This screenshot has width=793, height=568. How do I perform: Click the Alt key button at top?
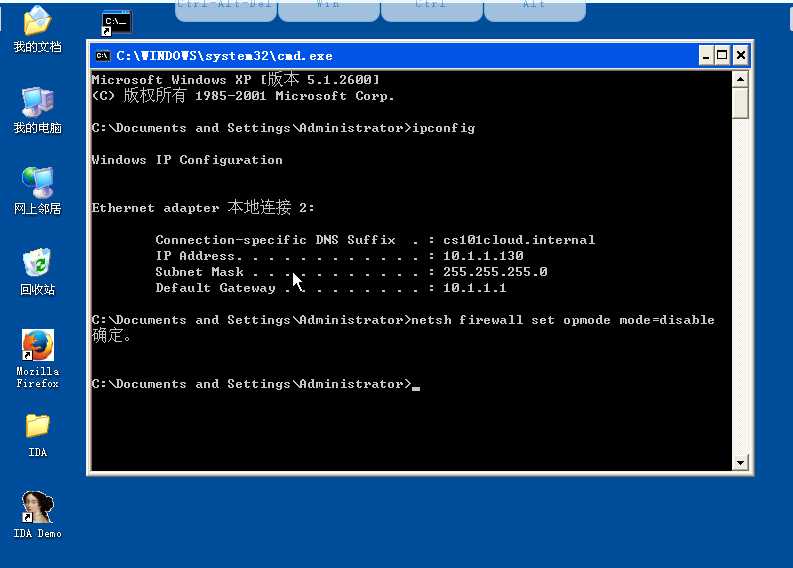535,10
